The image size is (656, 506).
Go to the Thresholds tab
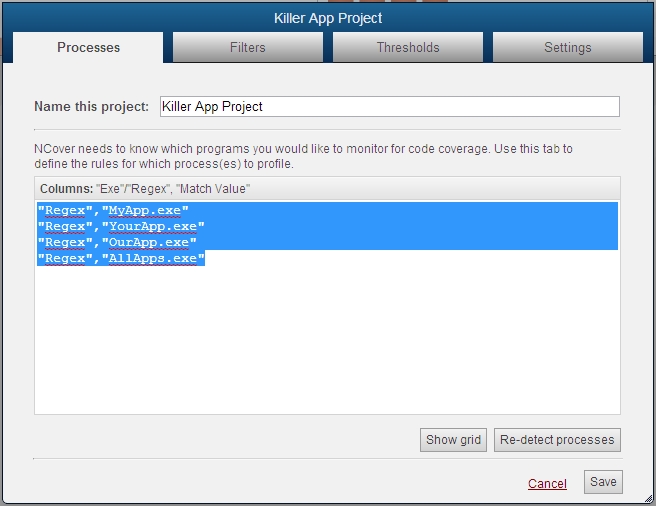click(408, 47)
